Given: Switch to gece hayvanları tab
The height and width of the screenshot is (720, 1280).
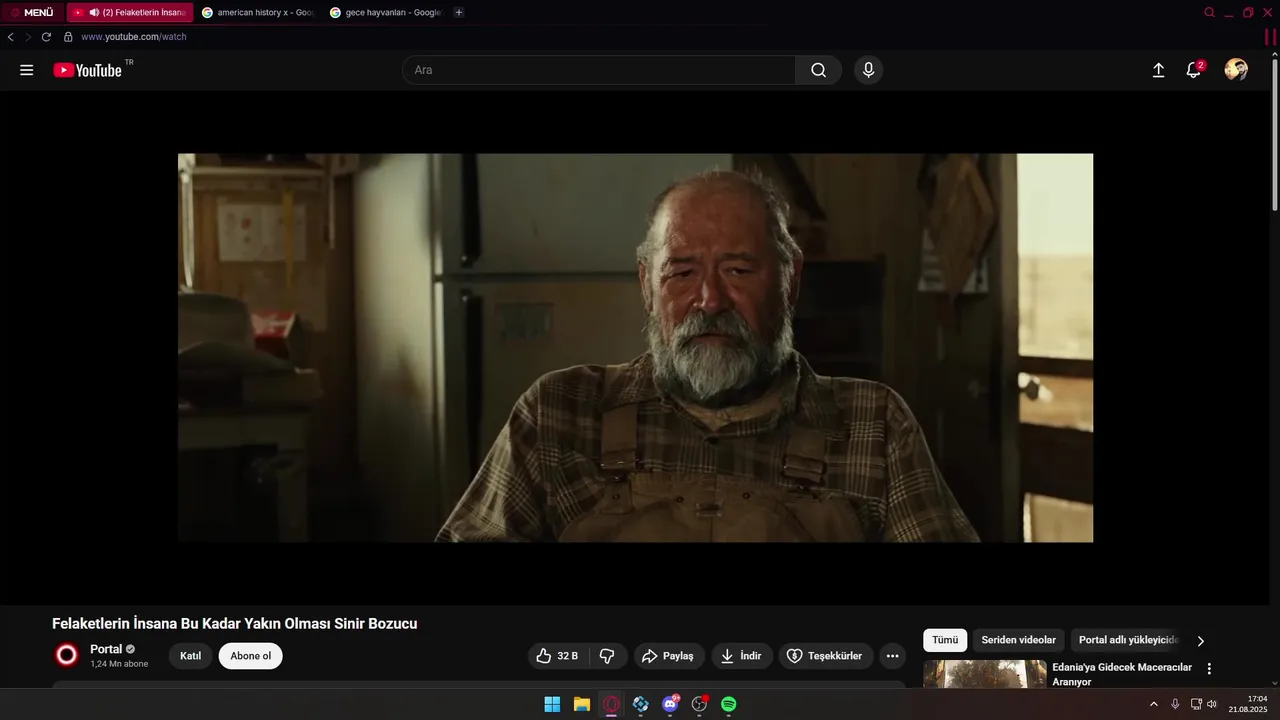Looking at the screenshot, I should (x=385, y=12).
